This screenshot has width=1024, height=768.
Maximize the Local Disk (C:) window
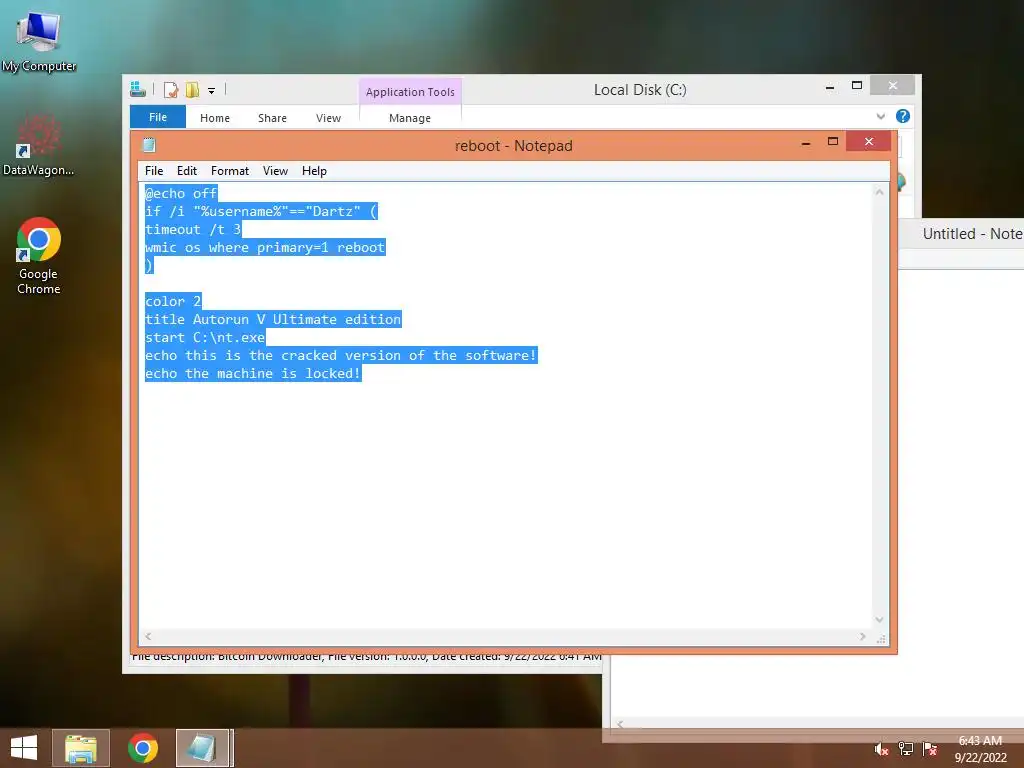click(x=857, y=86)
